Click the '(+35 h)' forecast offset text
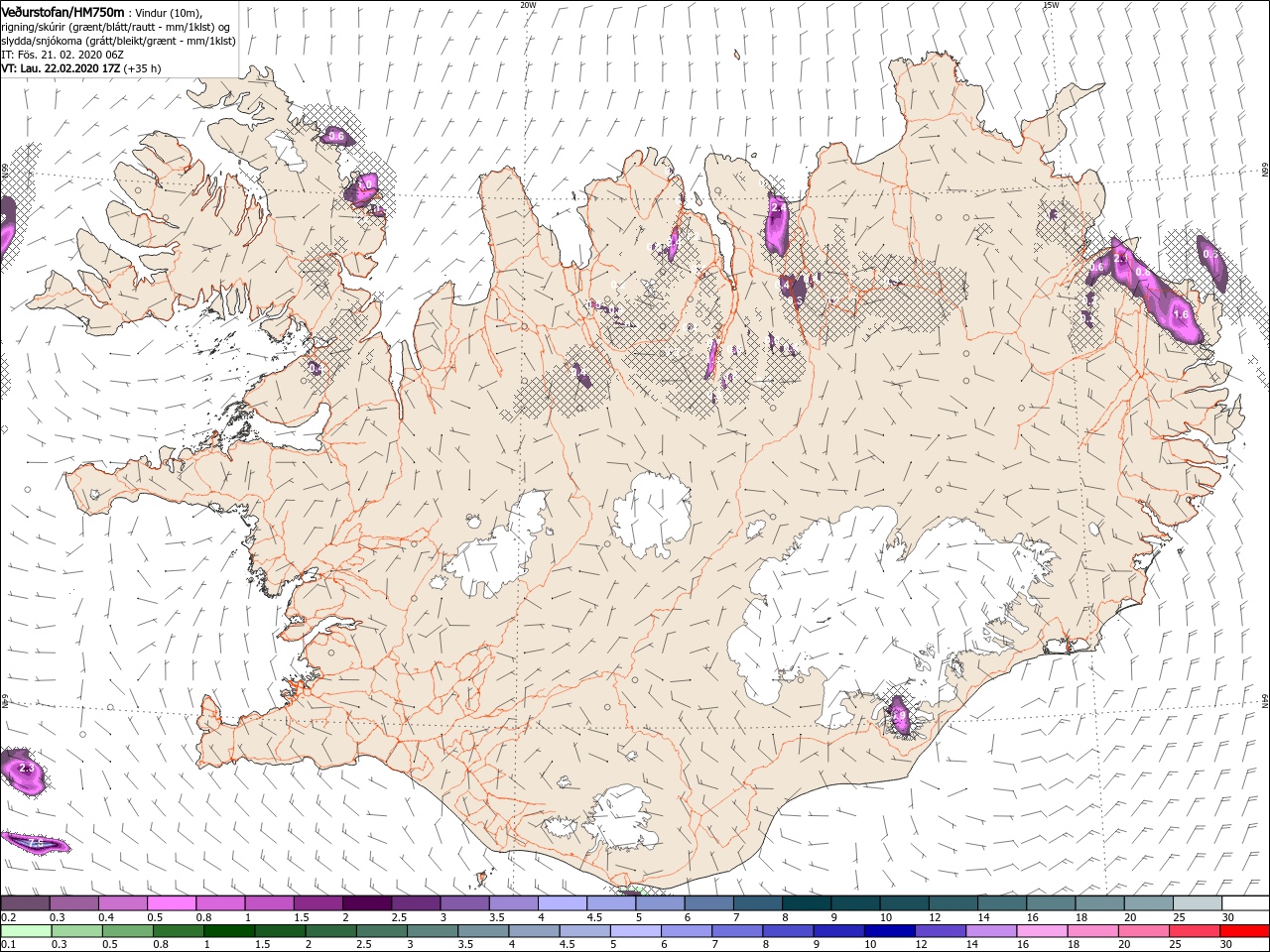This screenshot has height=952, width=1270. click(x=143, y=68)
